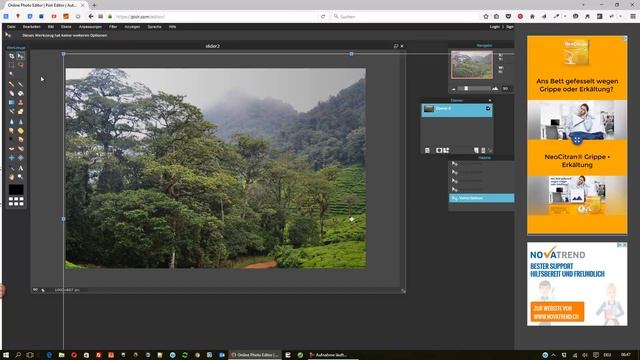Select the Gradient tool
The height and width of the screenshot is (360, 640).
coord(11,102)
